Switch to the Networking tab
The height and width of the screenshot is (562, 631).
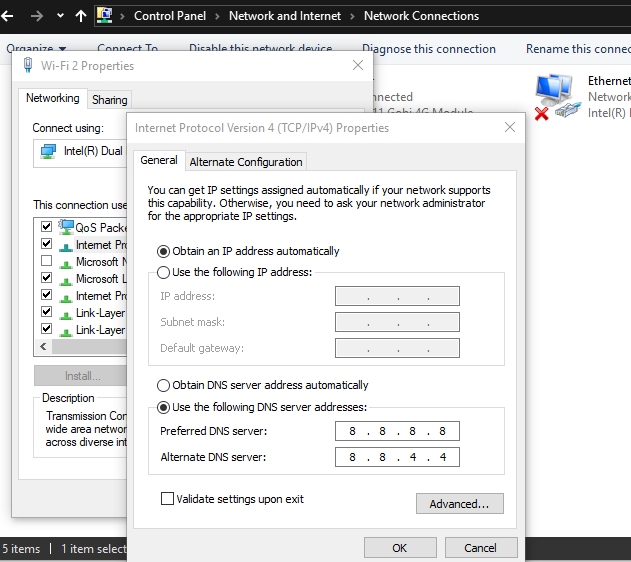pos(53,98)
